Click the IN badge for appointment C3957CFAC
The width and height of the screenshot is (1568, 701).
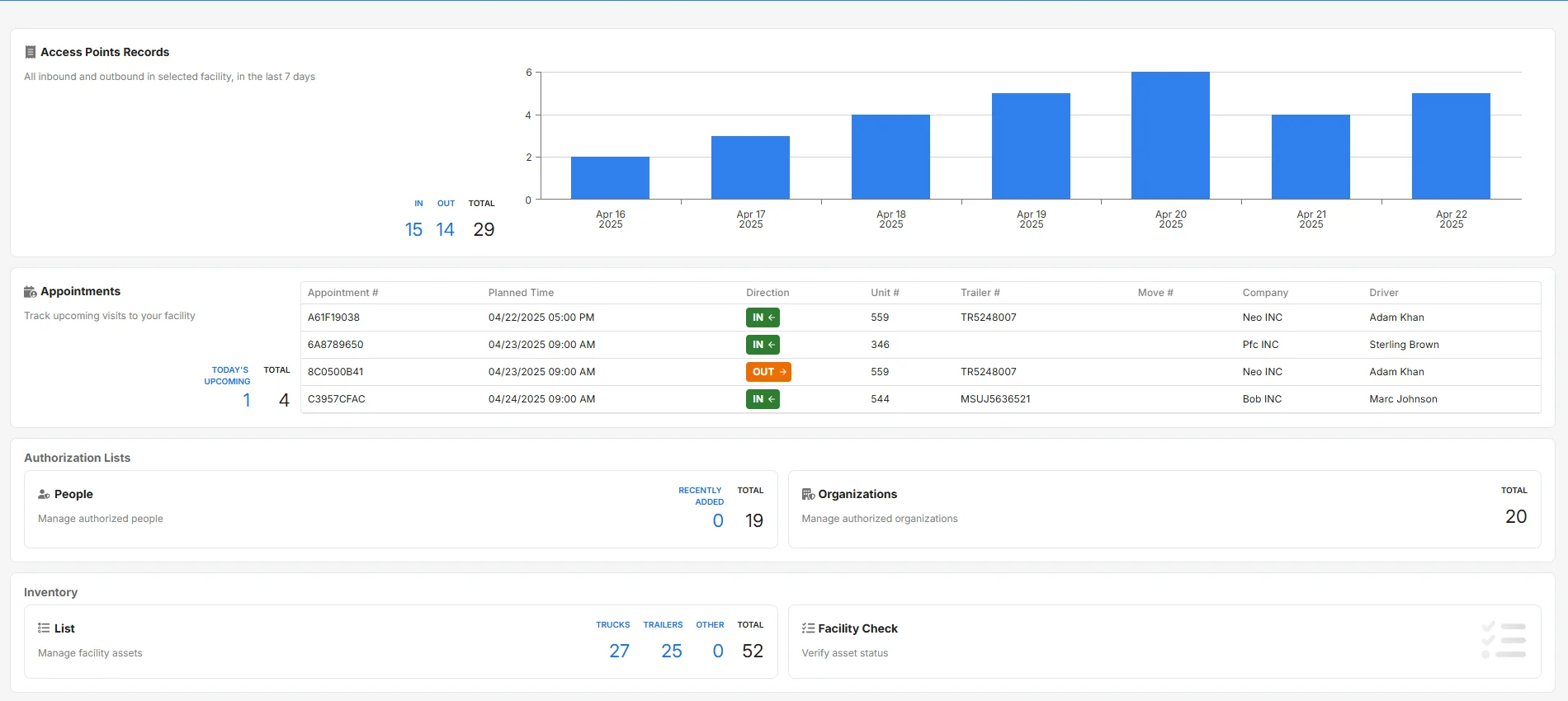pos(763,399)
